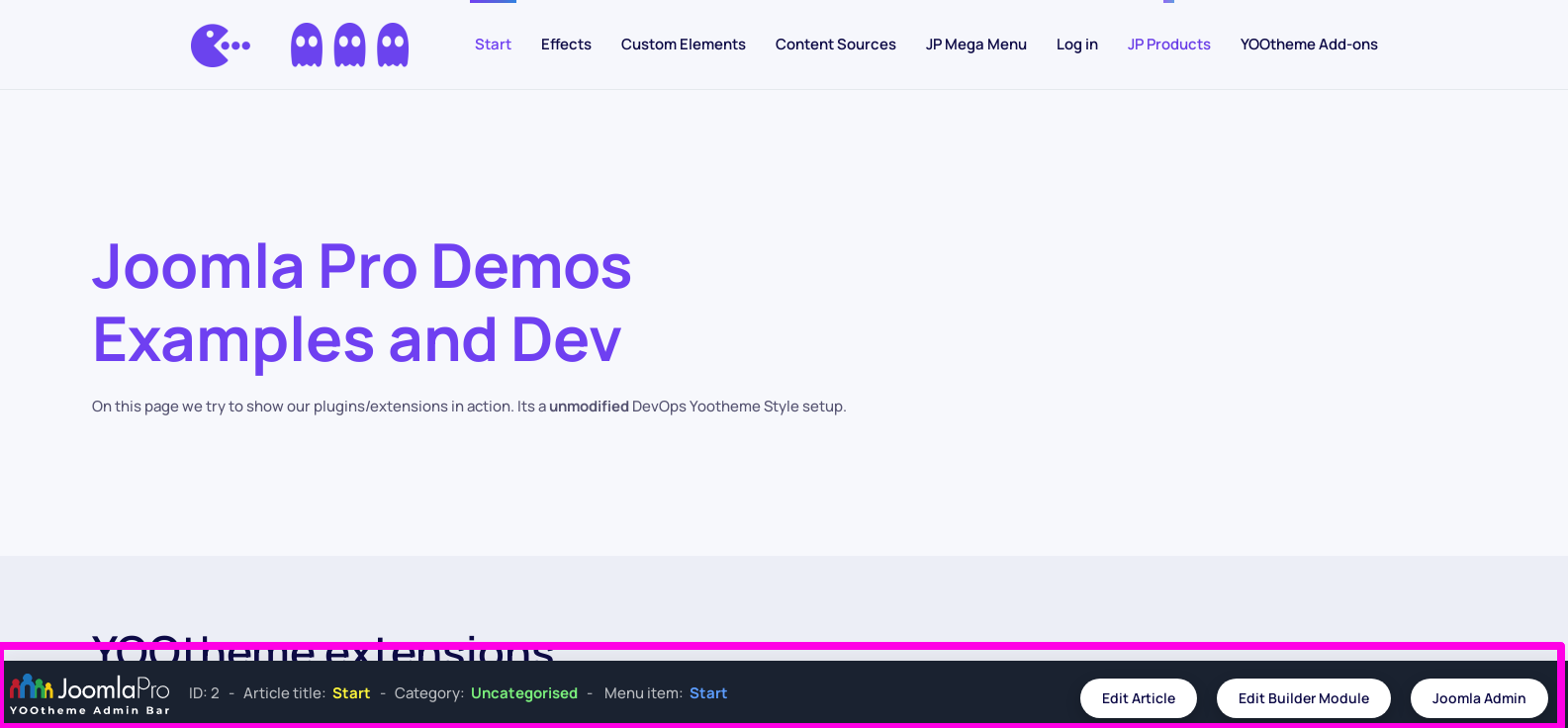Open the YOOtheme Add-ons menu

(x=1309, y=45)
